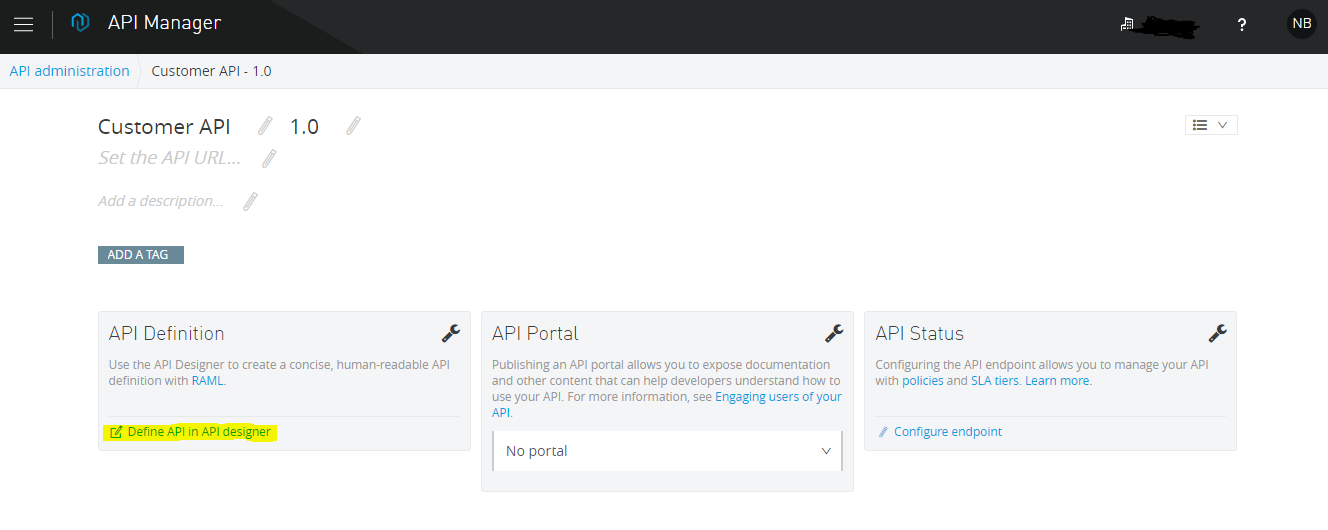This screenshot has width=1328, height=530.
Task: Open the hamburger navigation menu
Action: 23,25
